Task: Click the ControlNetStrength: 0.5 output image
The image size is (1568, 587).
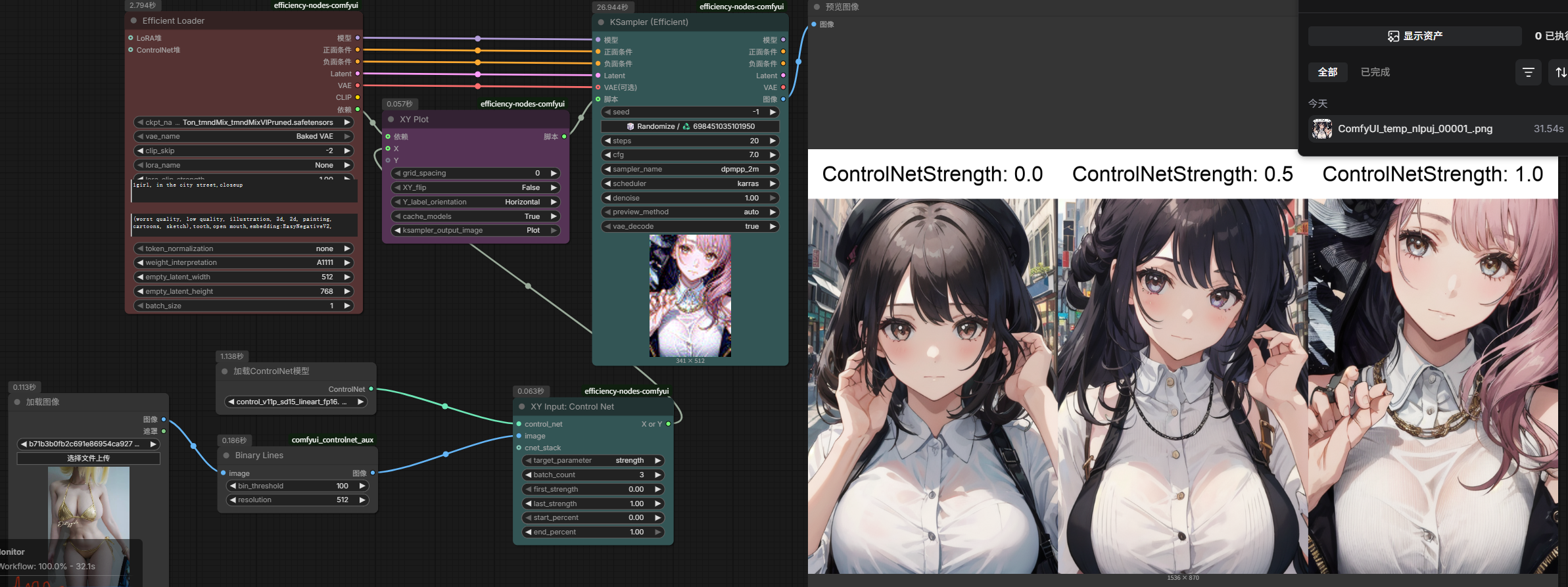Action: [x=1183, y=386]
